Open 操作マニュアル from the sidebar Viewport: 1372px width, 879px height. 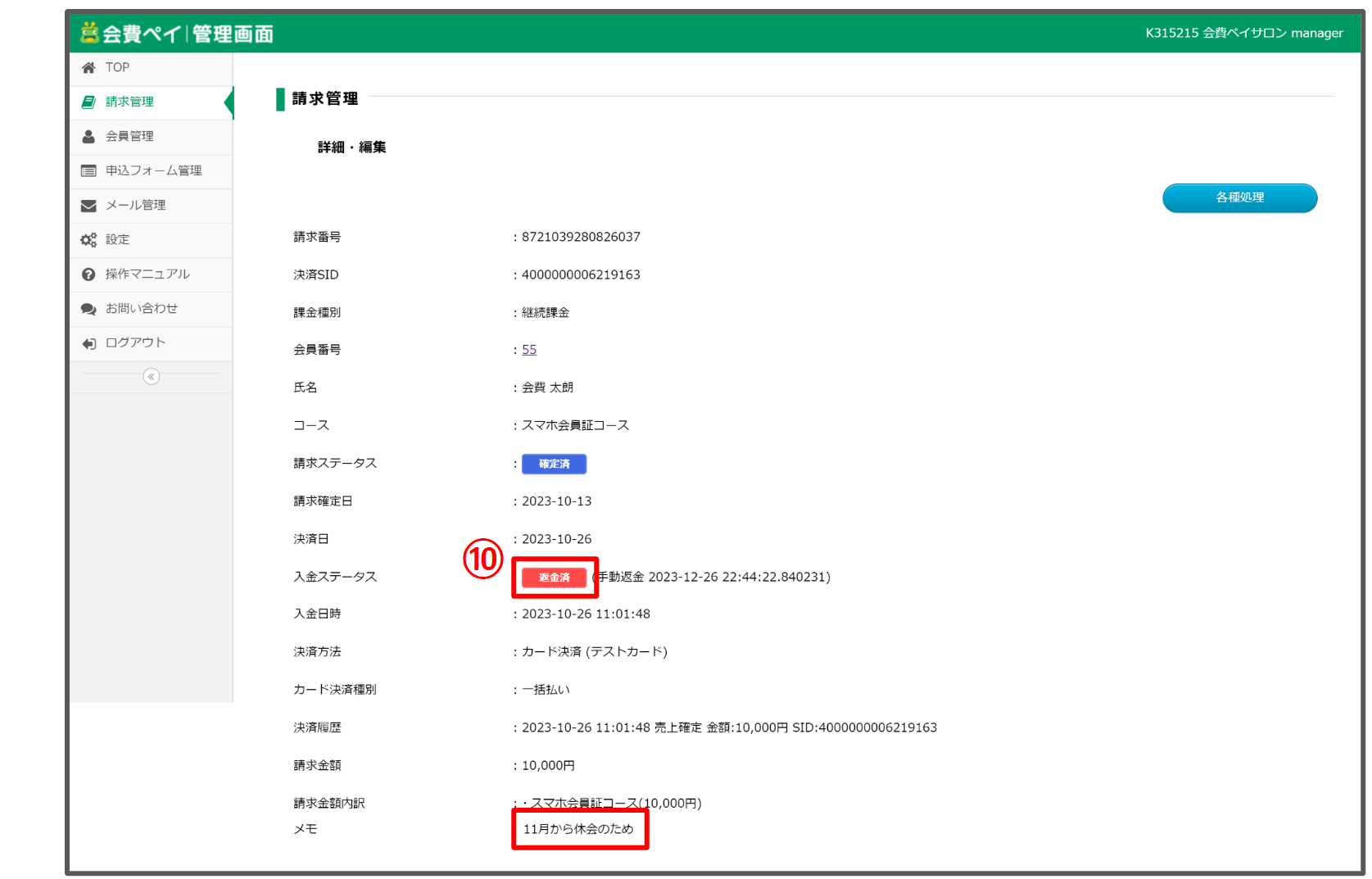click(147, 274)
